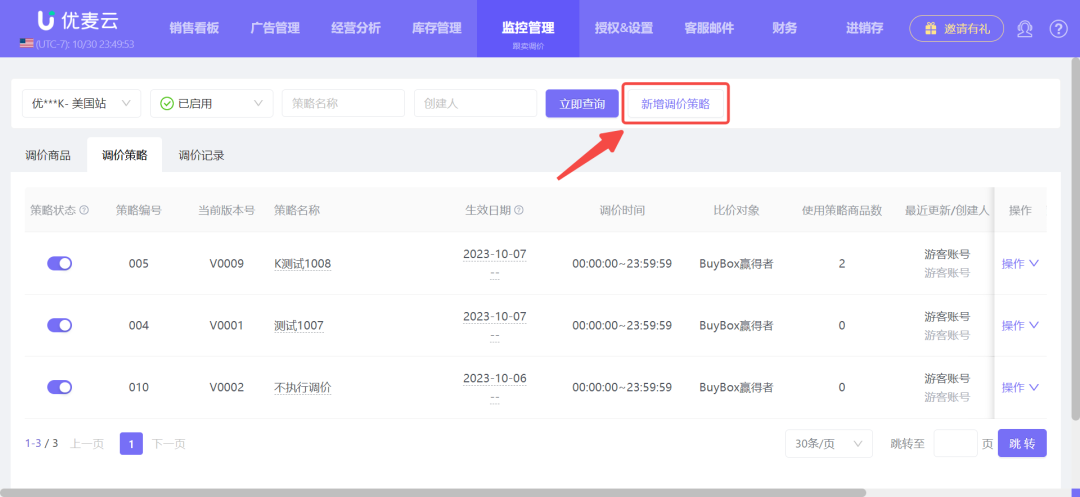Viewport: 1080px width, 497px height.
Task: Open 客服邮件 menu
Action: point(709,28)
